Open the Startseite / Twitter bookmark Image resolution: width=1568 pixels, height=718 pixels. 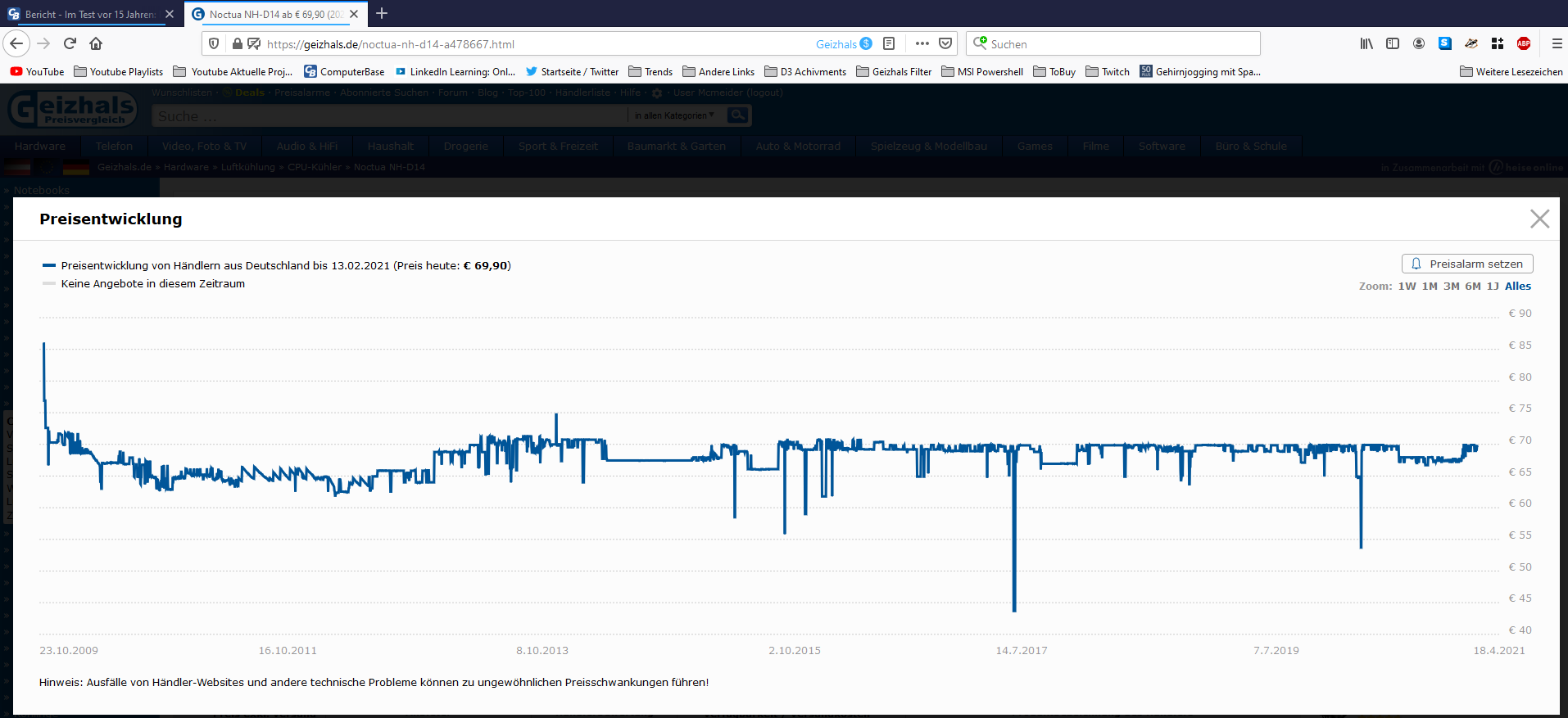coord(572,72)
